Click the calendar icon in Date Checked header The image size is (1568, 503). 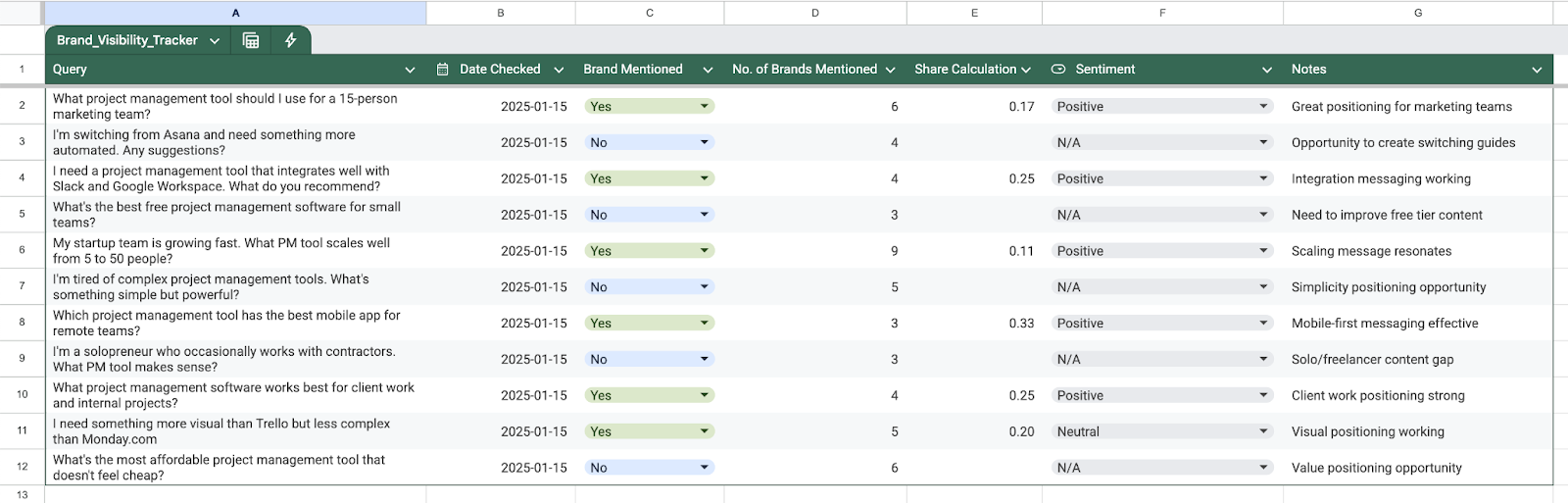[x=443, y=70]
